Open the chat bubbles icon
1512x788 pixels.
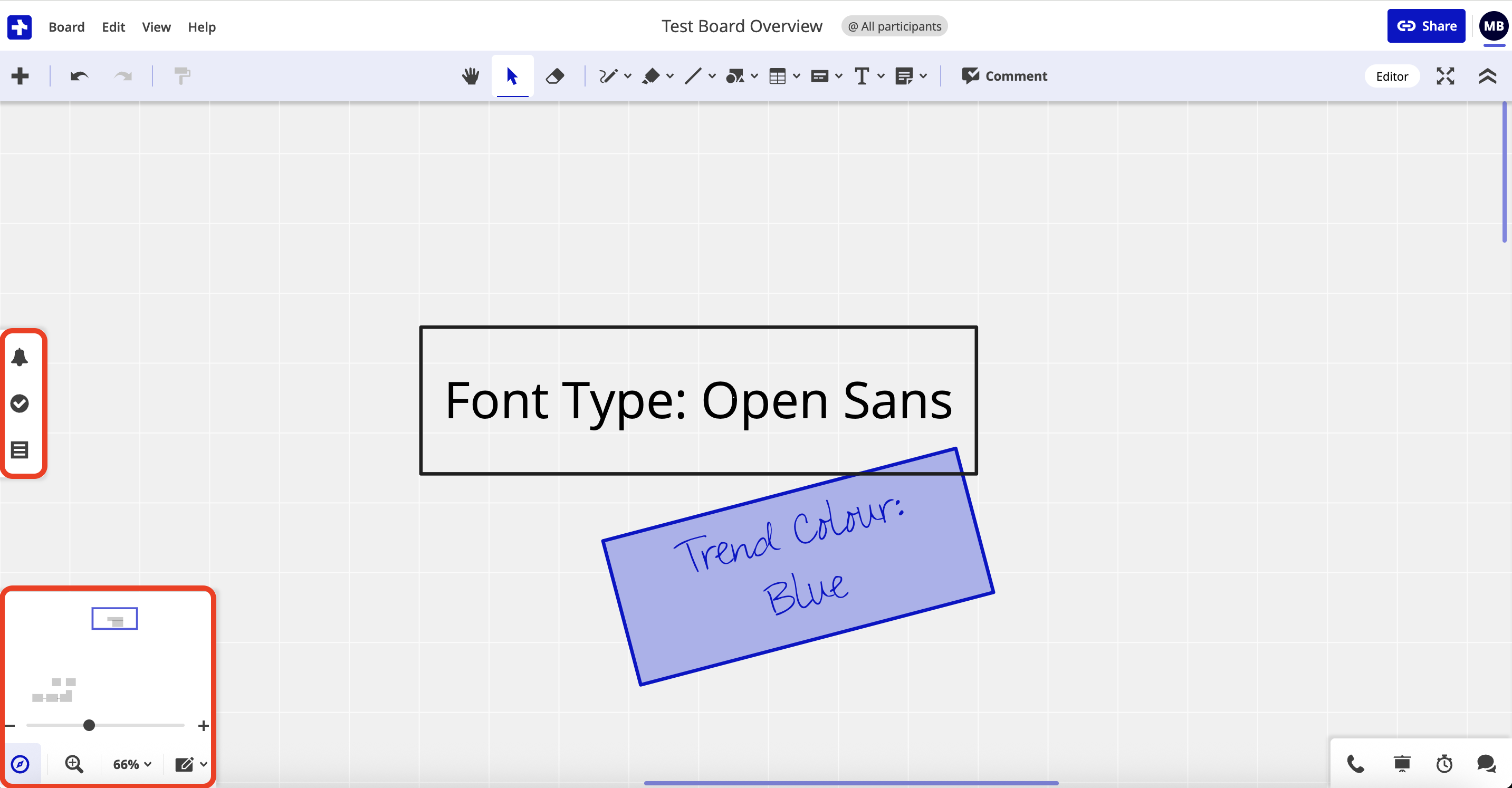click(1486, 763)
